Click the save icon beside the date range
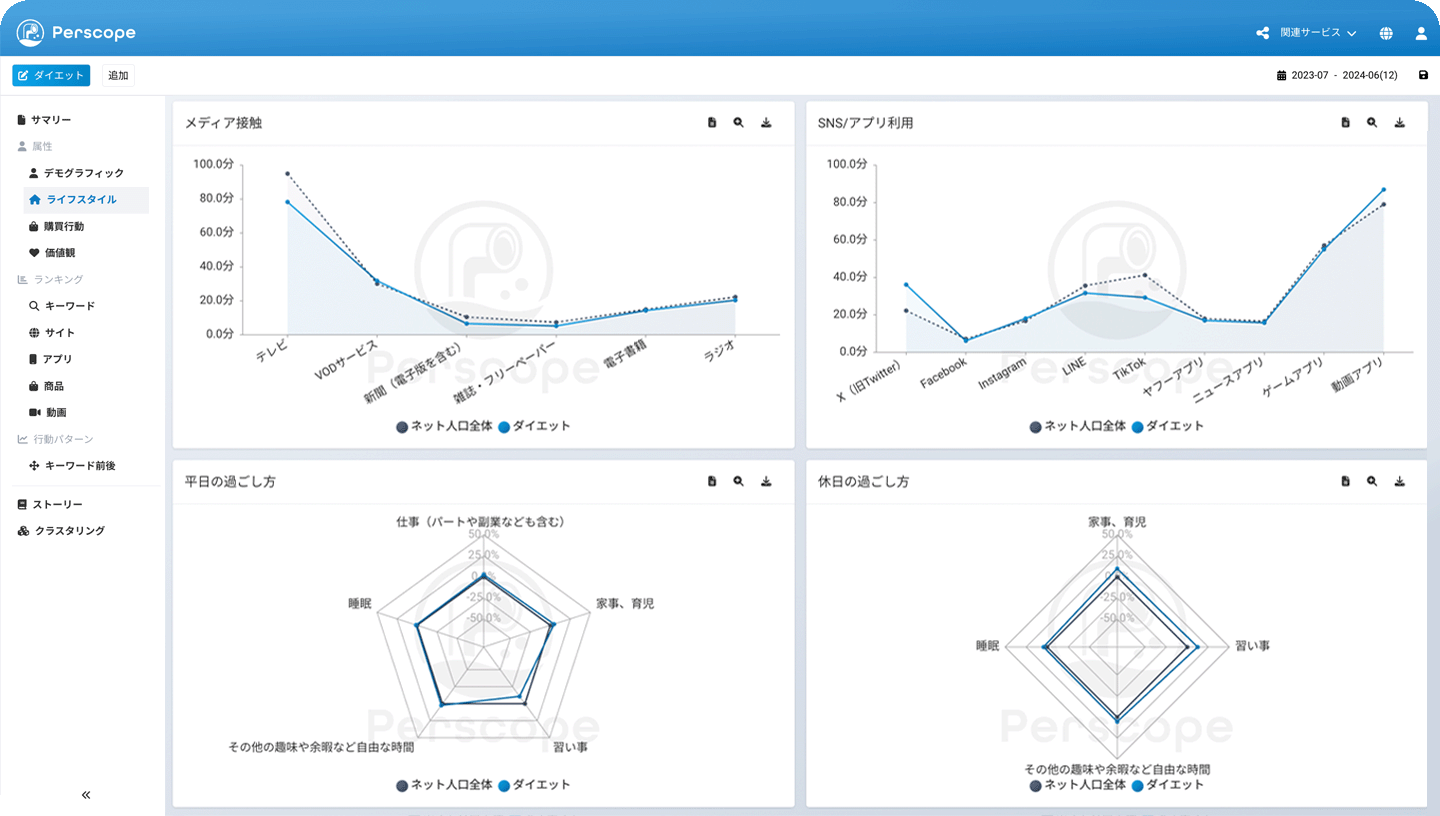Screen dimensions: 1440x816 (x=1423, y=75)
